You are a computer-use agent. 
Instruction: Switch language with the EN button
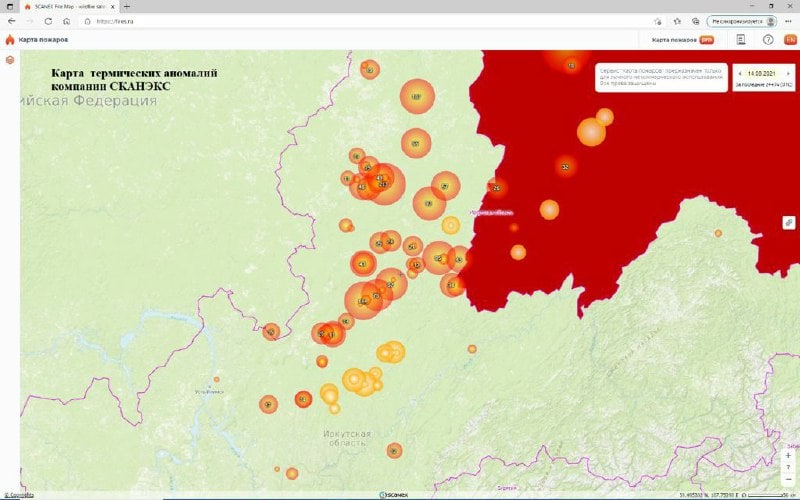[x=790, y=40]
